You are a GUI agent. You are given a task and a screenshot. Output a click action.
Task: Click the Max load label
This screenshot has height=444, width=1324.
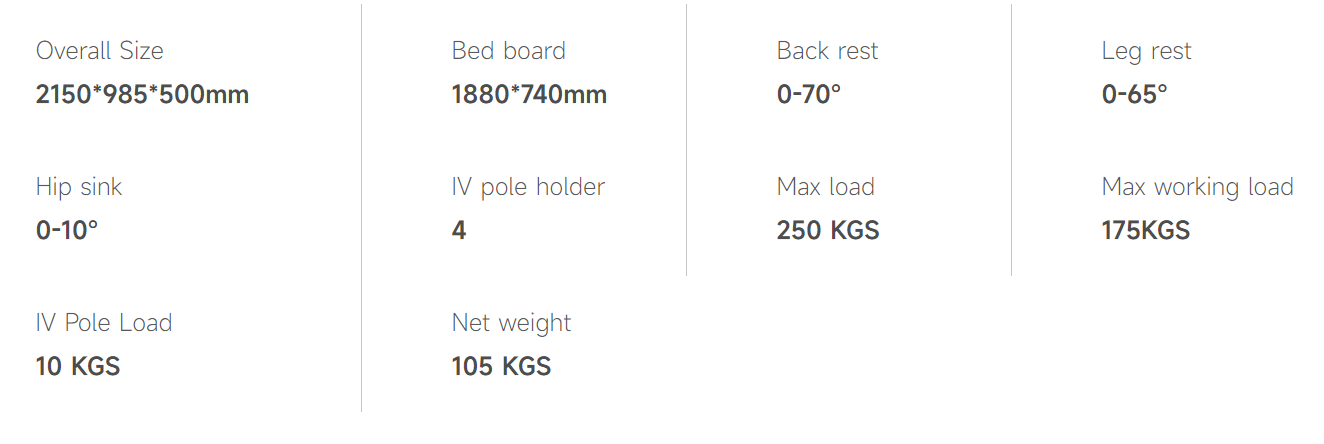click(x=825, y=187)
